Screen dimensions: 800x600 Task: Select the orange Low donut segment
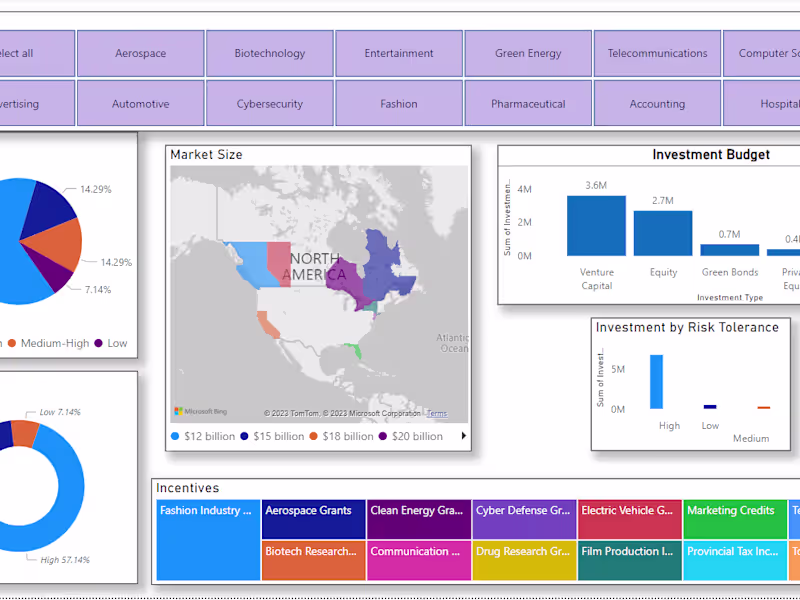pyautogui.click(x=24, y=433)
